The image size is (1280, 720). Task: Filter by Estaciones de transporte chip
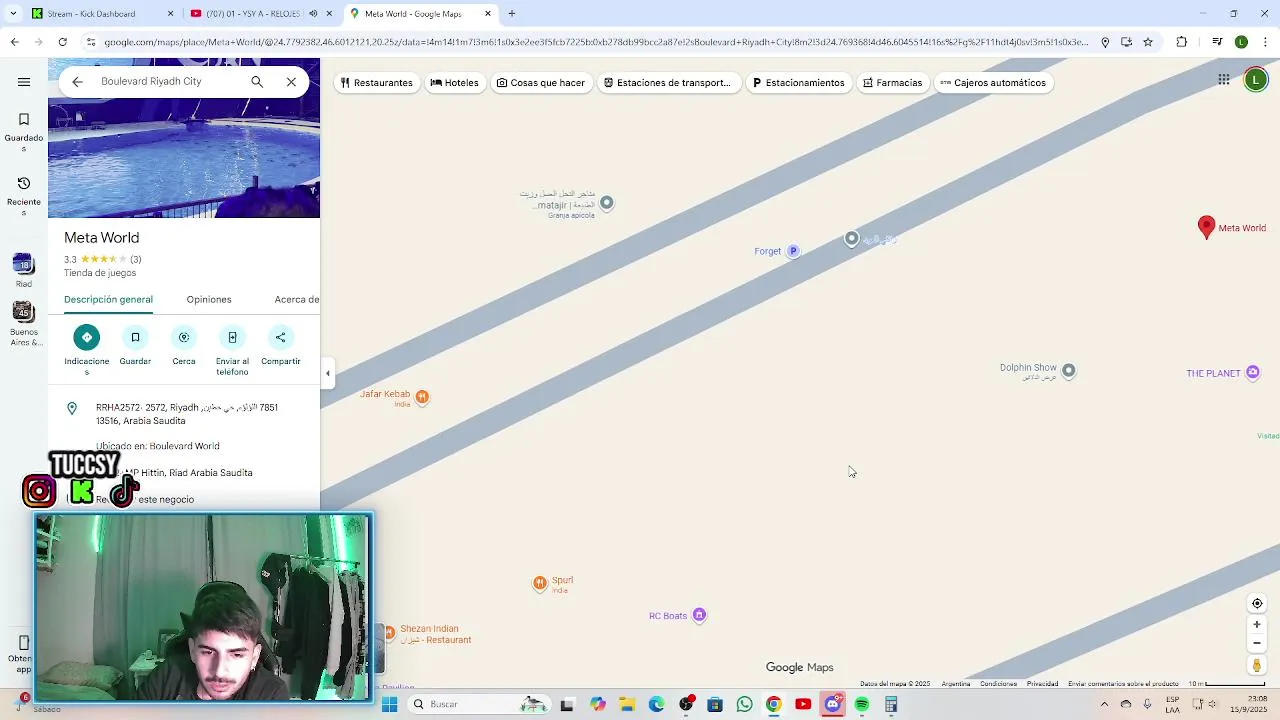click(668, 83)
